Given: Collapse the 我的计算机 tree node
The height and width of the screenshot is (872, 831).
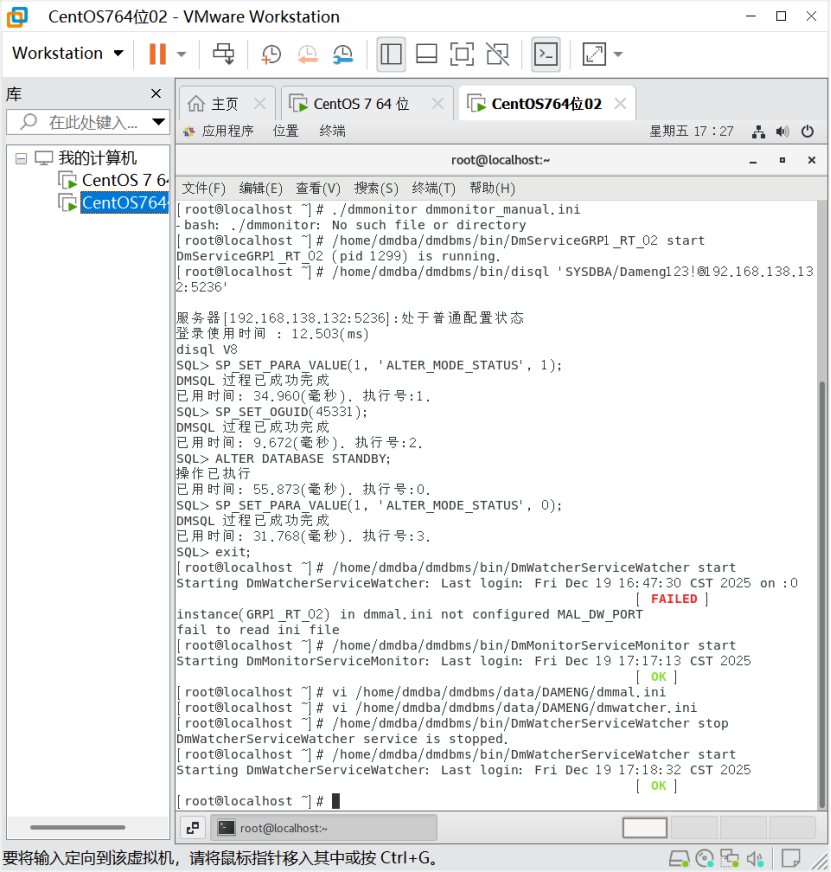Looking at the screenshot, I should coord(21,158).
